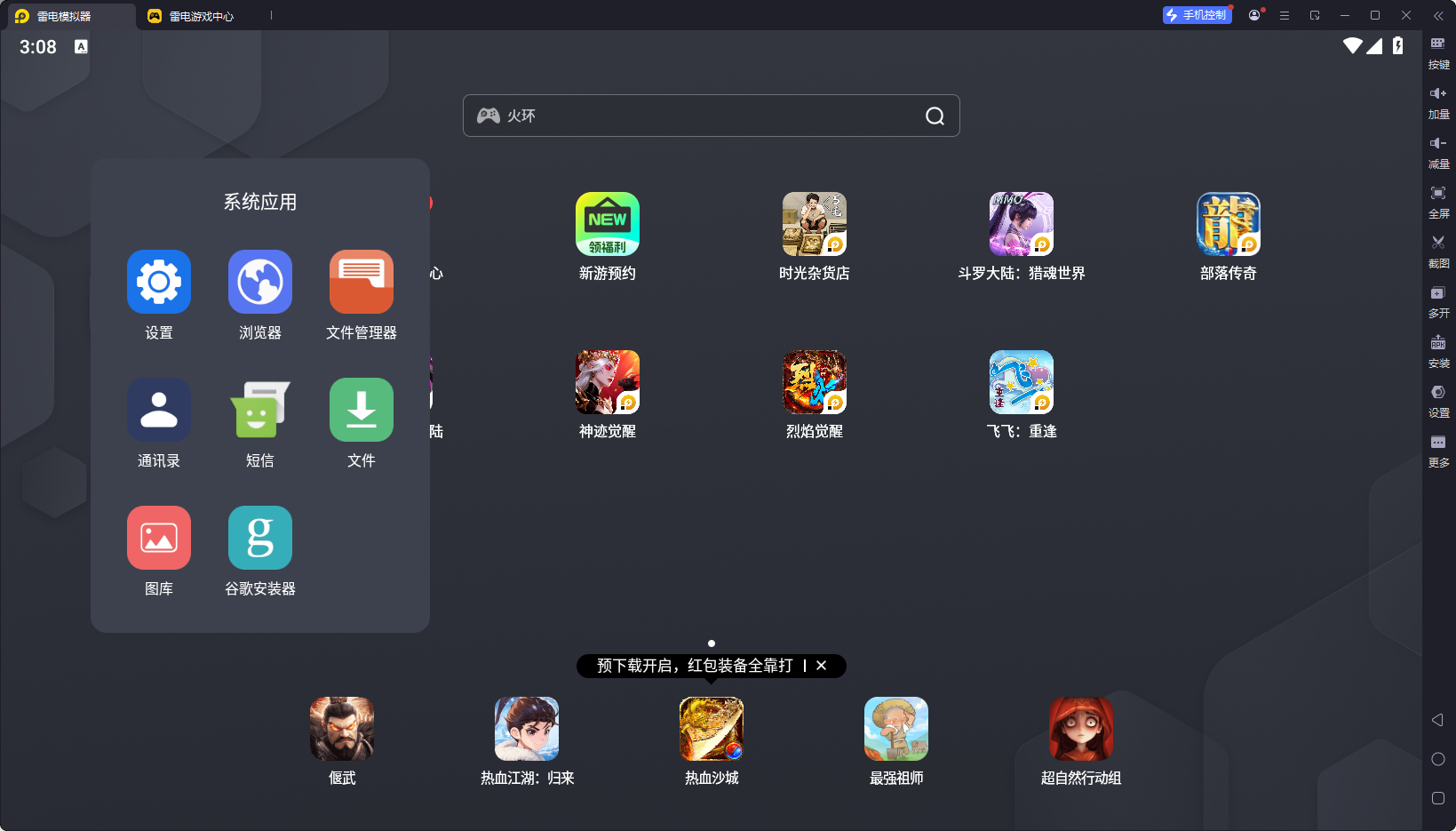Decrease volume with 减量 button

[x=1438, y=153]
